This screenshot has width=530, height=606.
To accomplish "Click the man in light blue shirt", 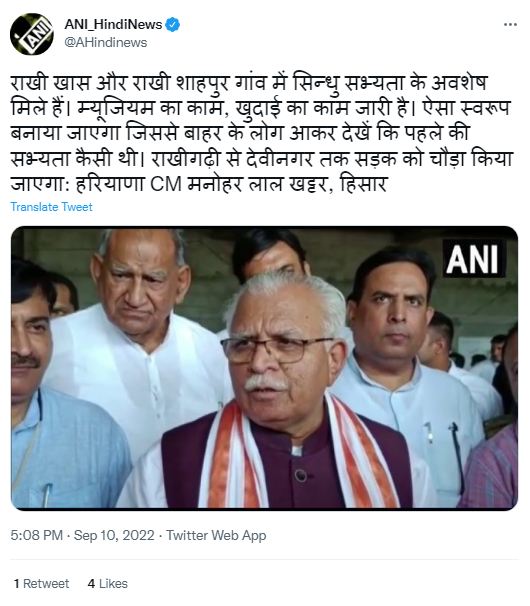I will (x=58, y=386).
